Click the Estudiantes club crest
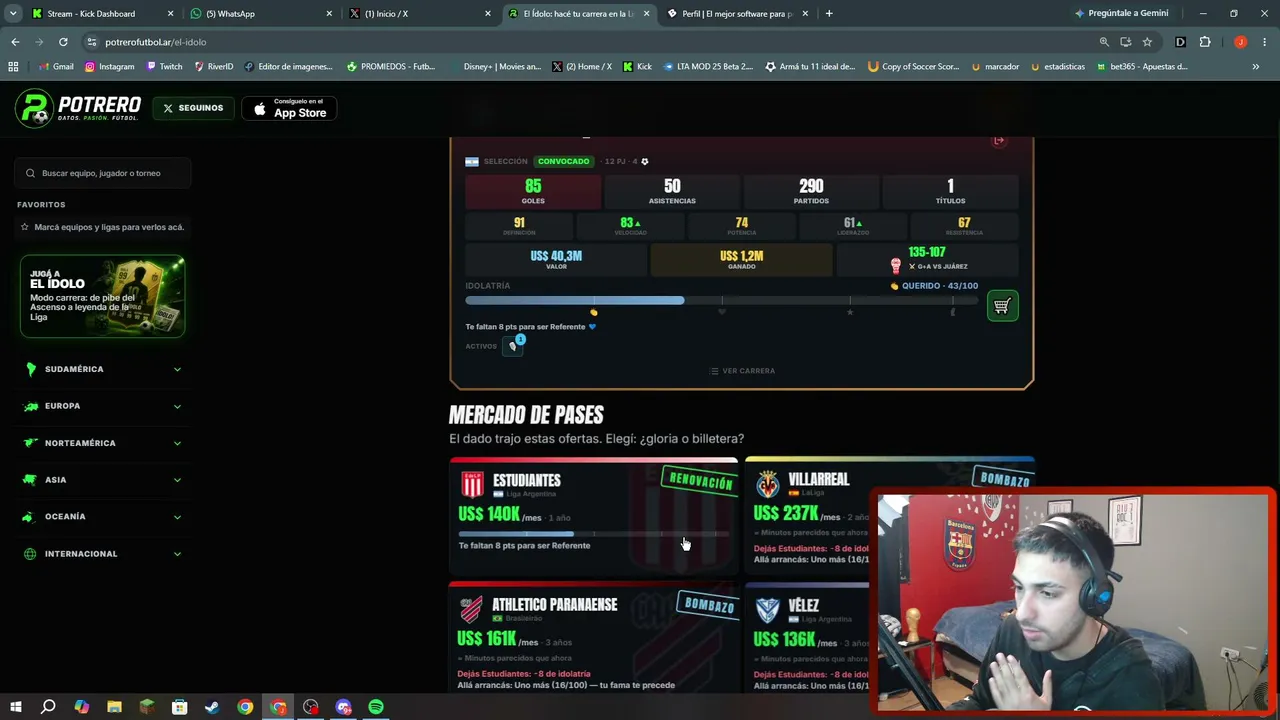This screenshot has width=1280, height=720. click(x=472, y=484)
